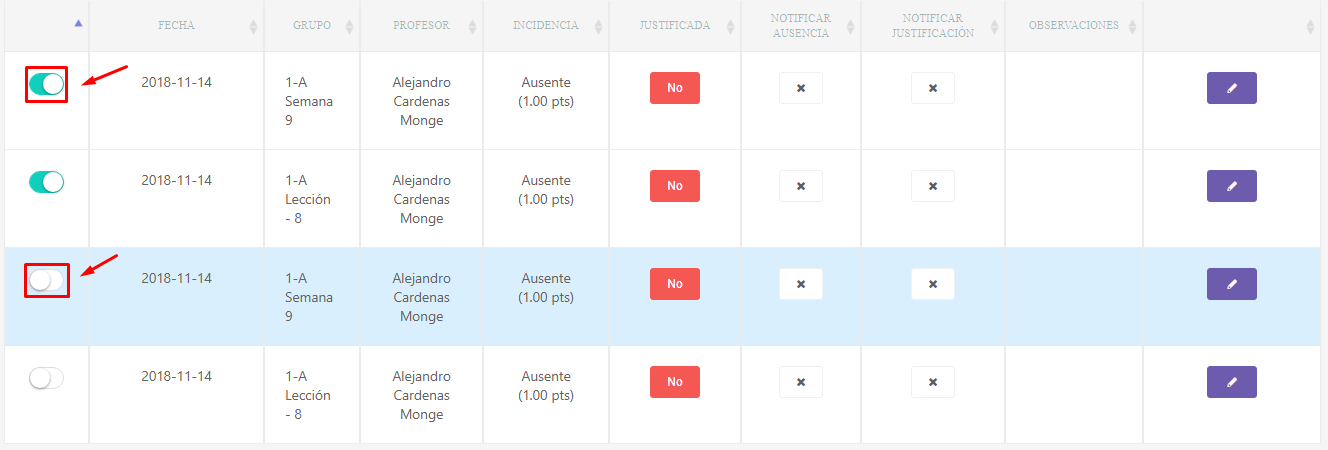Sort the table by Fecha column
The image size is (1328, 450).
tap(176, 26)
